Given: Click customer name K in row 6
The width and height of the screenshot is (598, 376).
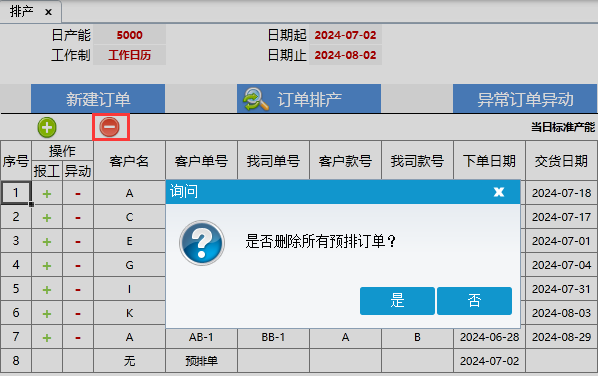Looking at the screenshot, I should coord(129,313).
